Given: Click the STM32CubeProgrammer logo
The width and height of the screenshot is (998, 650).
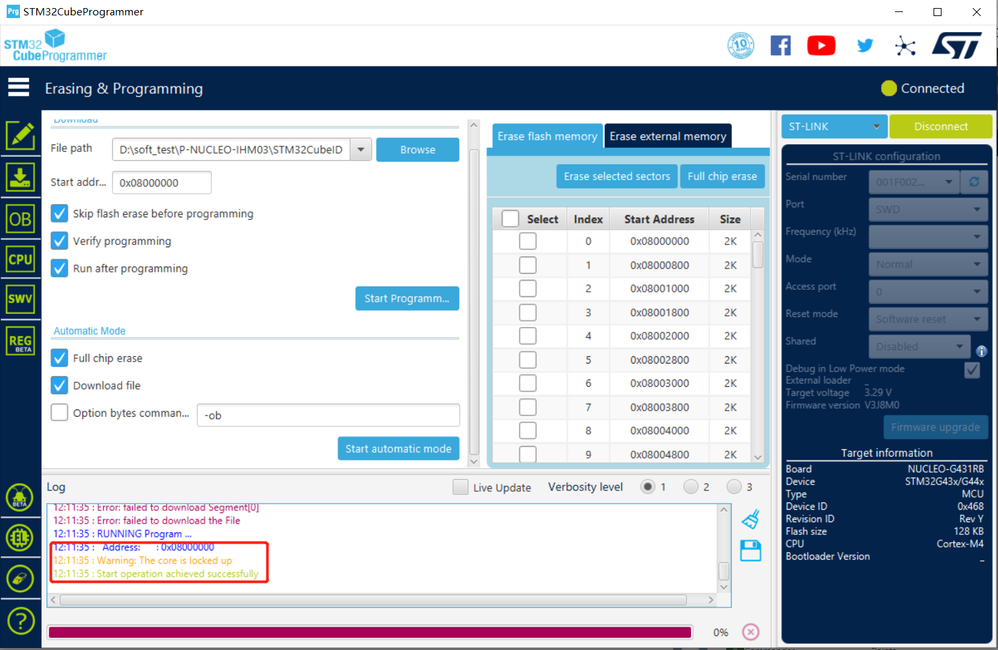Looking at the screenshot, I should pos(55,46).
